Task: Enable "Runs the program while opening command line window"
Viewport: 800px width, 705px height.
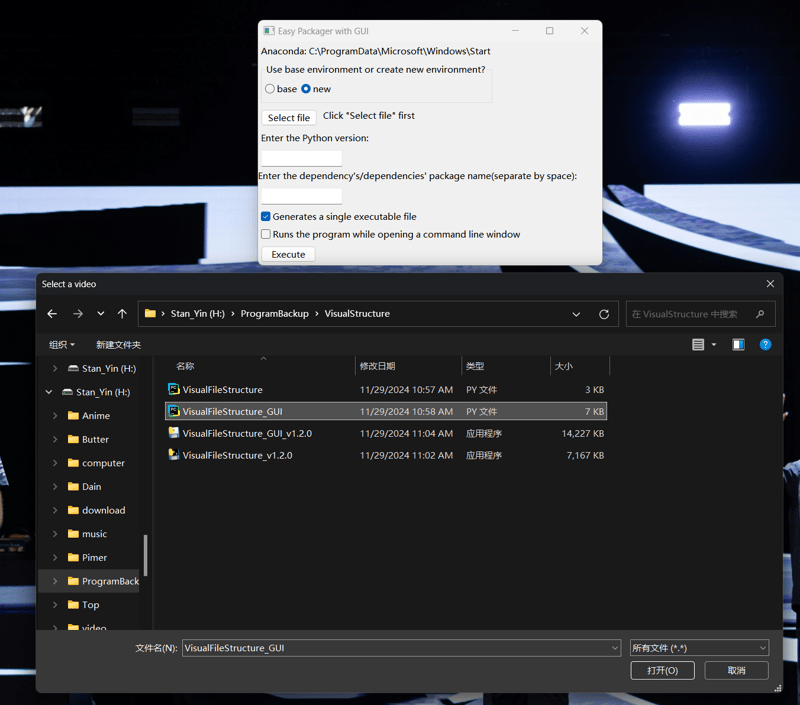Action: pyautogui.click(x=266, y=235)
